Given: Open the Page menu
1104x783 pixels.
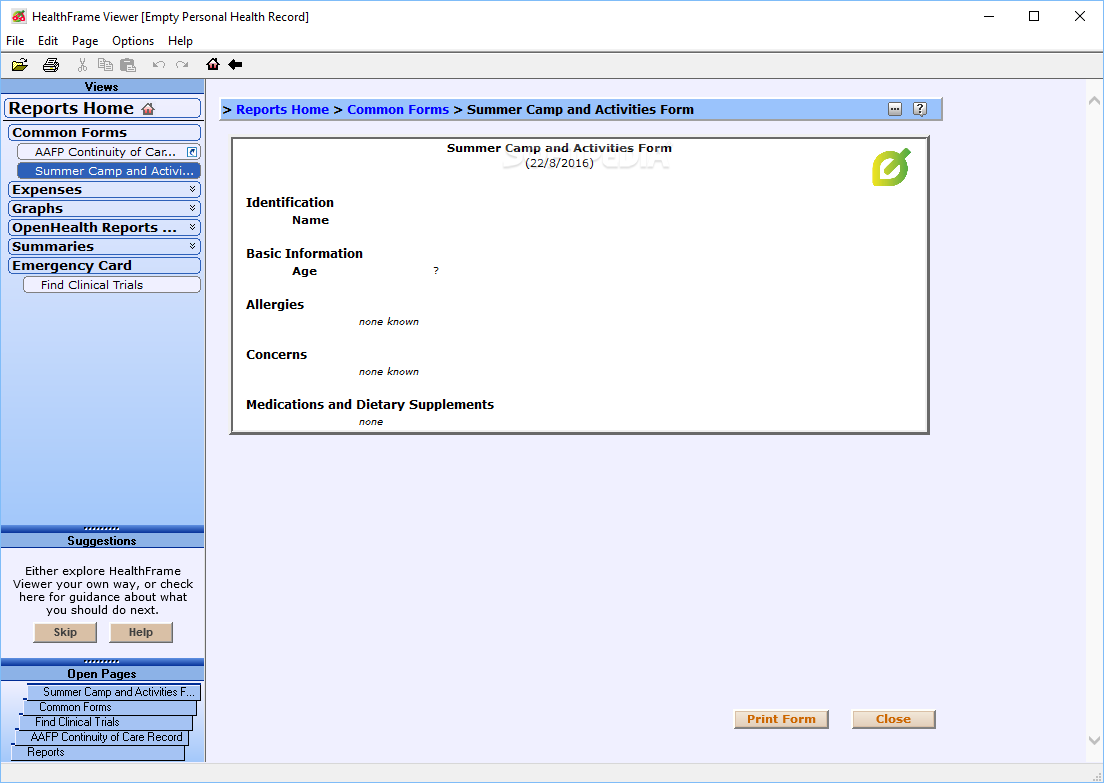Looking at the screenshot, I should (x=85, y=41).
